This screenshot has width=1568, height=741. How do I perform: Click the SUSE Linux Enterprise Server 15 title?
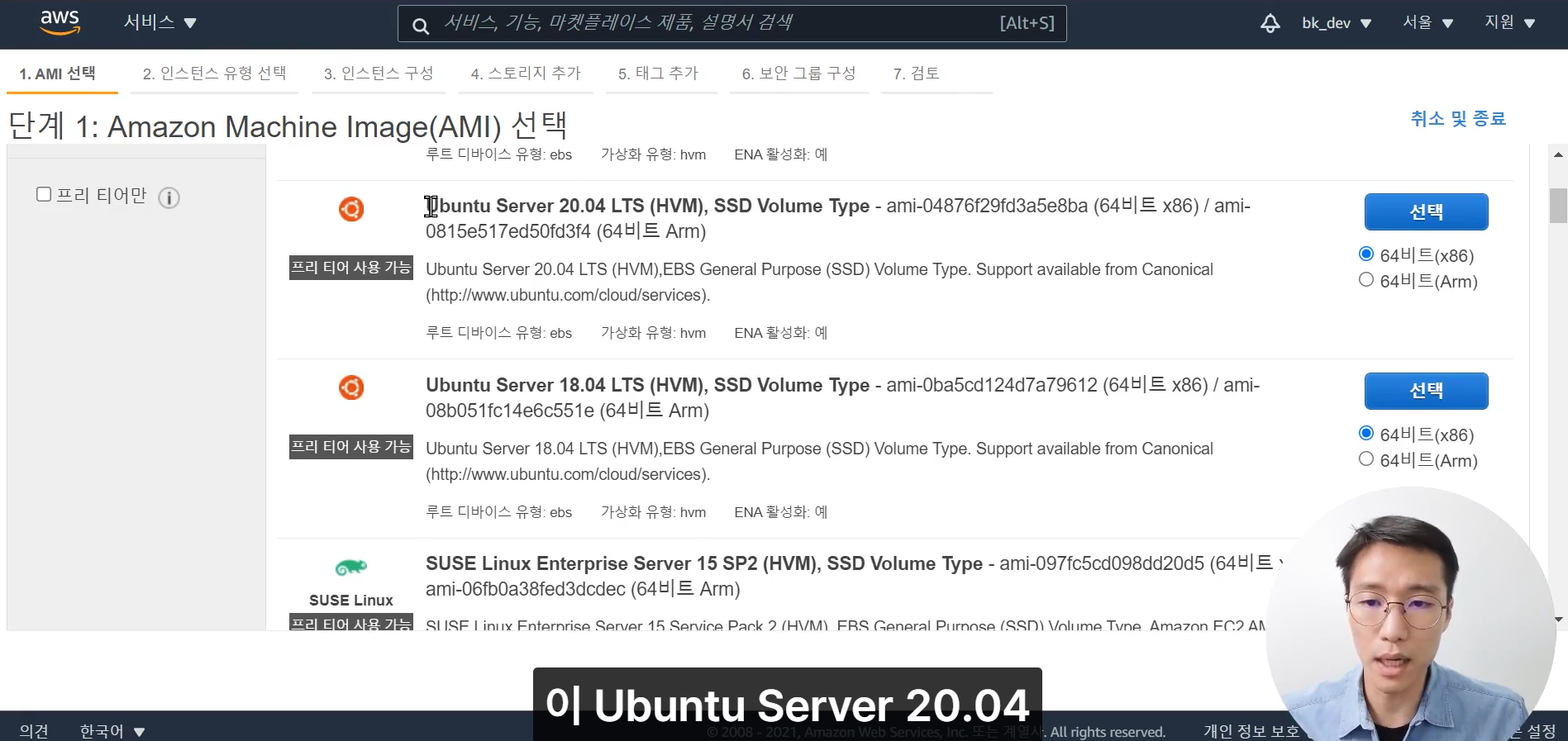(x=704, y=563)
